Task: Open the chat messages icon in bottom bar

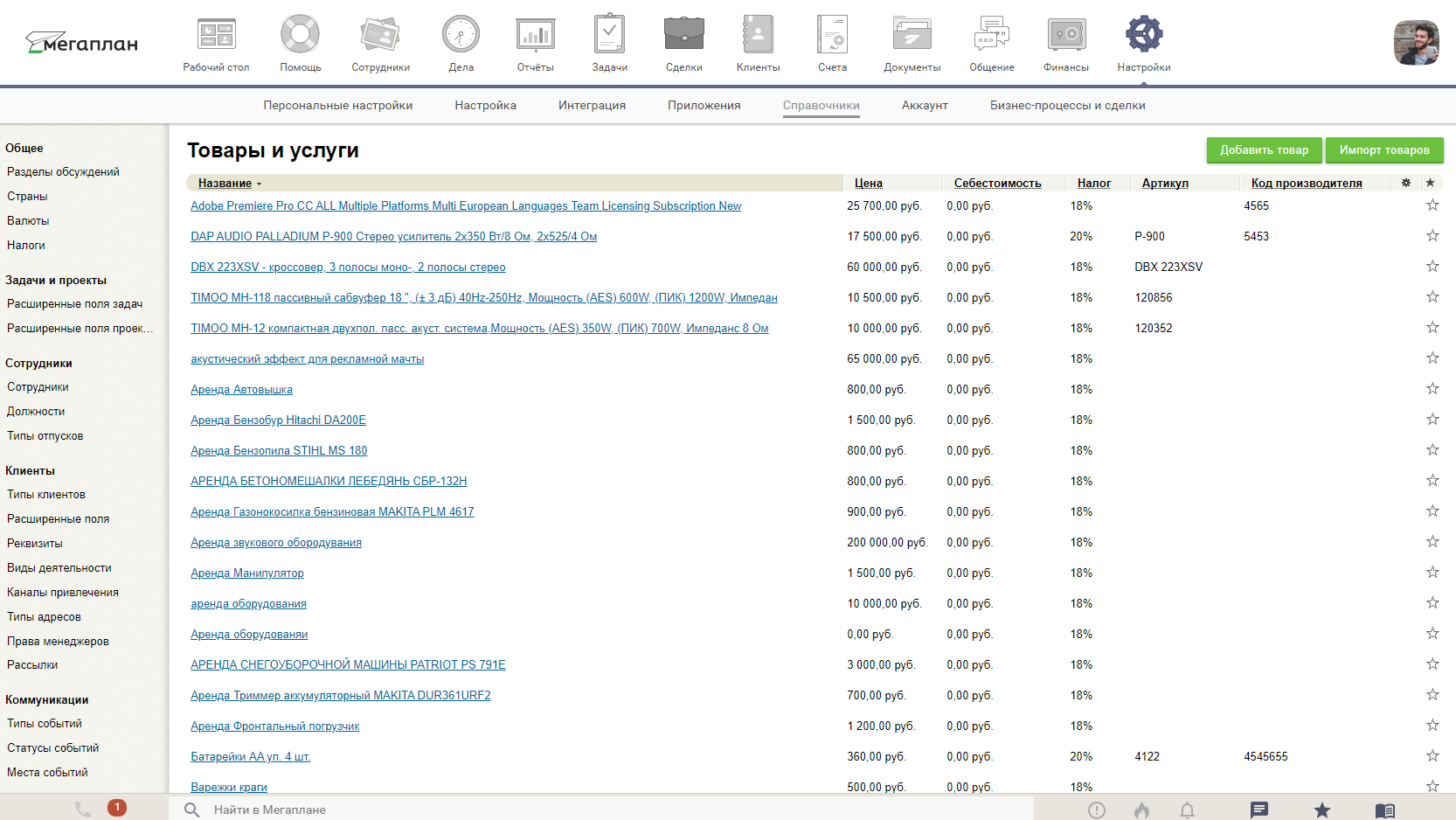Action: pos(1259,810)
